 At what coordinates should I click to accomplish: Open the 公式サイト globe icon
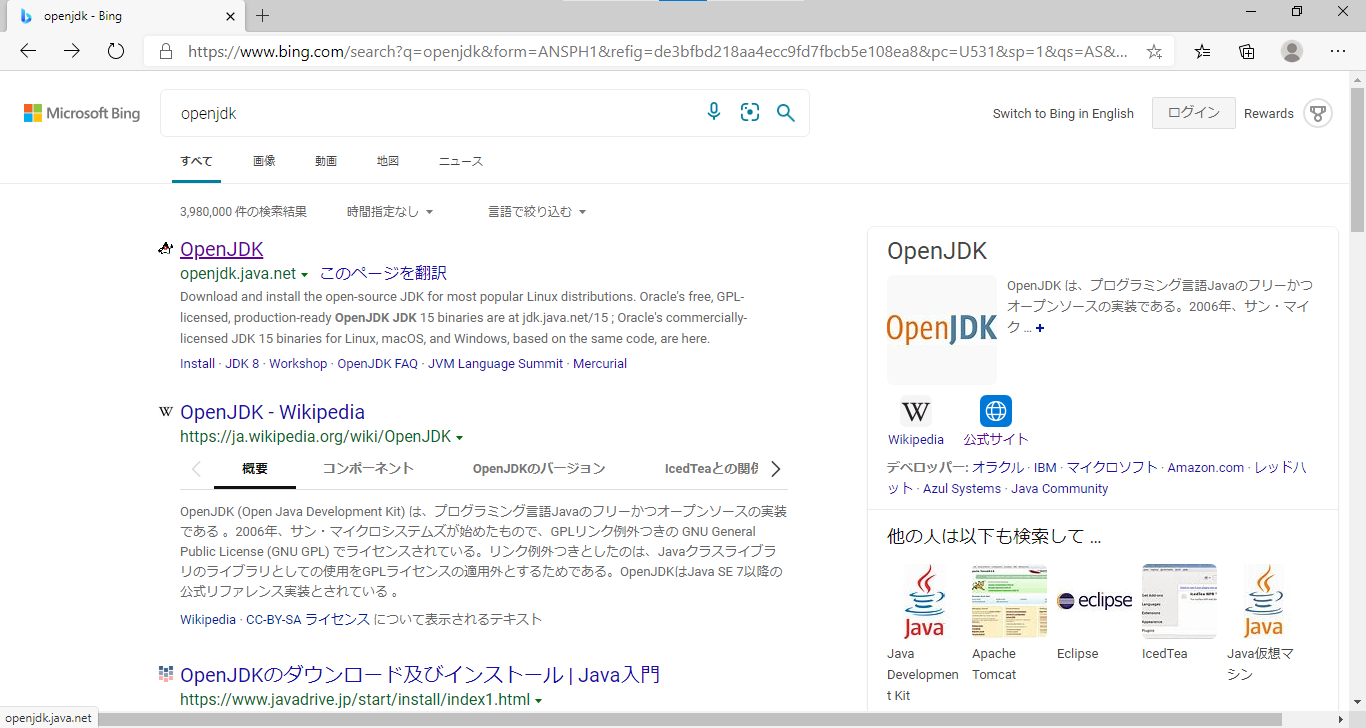(x=995, y=411)
